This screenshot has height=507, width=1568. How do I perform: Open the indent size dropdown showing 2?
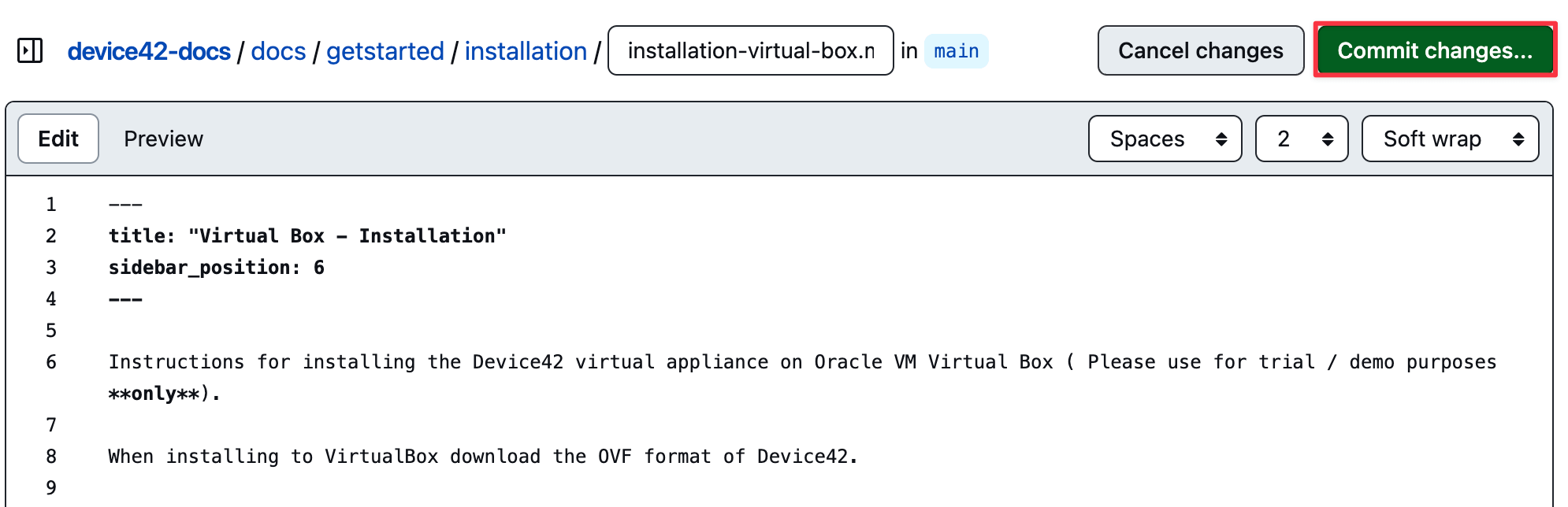pos(1301,139)
